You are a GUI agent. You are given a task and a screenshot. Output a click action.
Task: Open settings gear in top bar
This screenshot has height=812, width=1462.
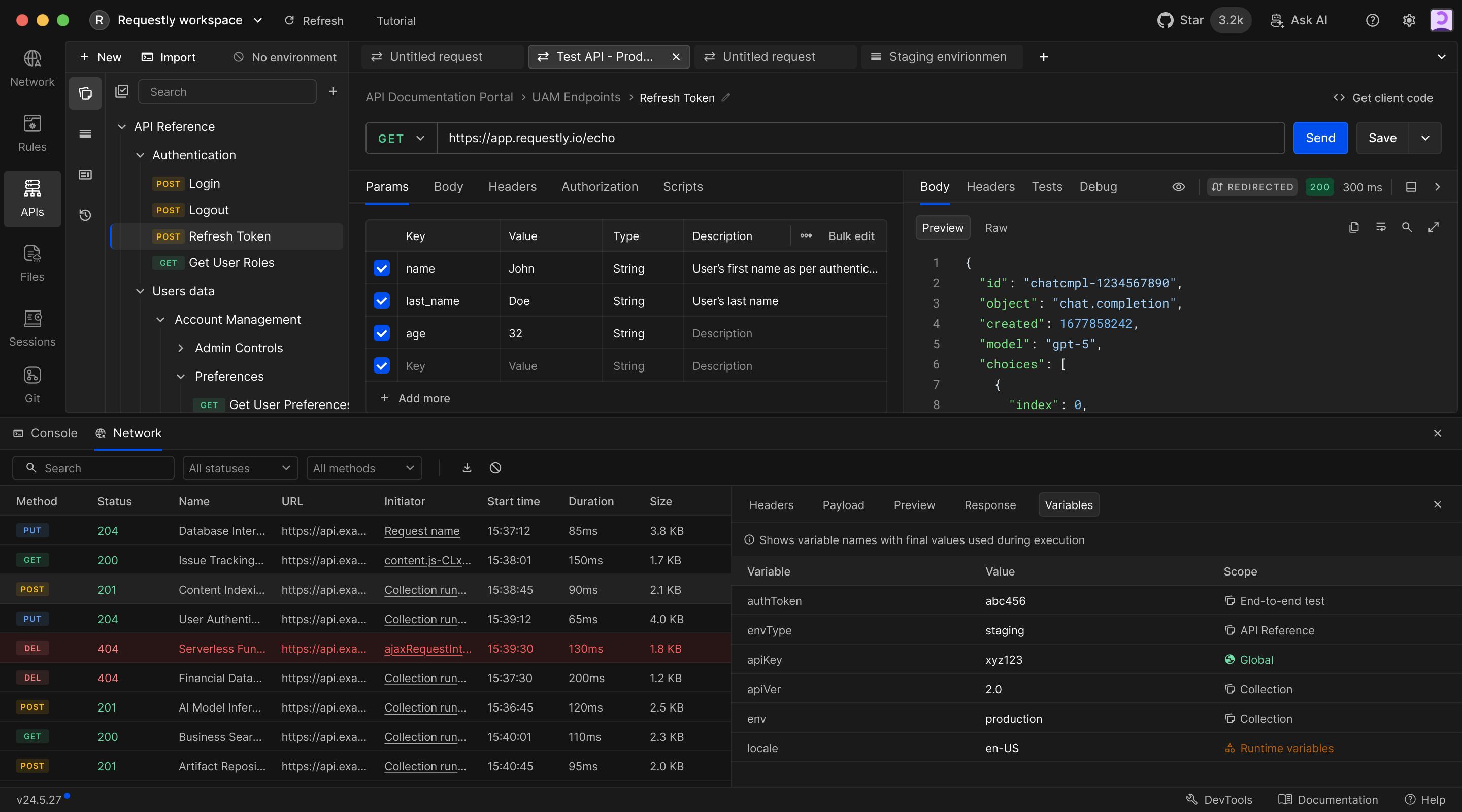click(x=1409, y=20)
